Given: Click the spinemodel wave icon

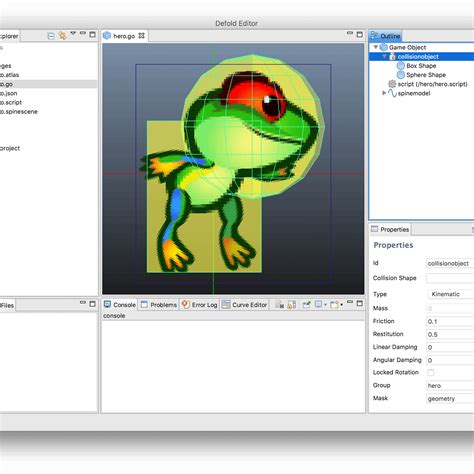Looking at the screenshot, I should pyautogui.click(x=392, y=93).
